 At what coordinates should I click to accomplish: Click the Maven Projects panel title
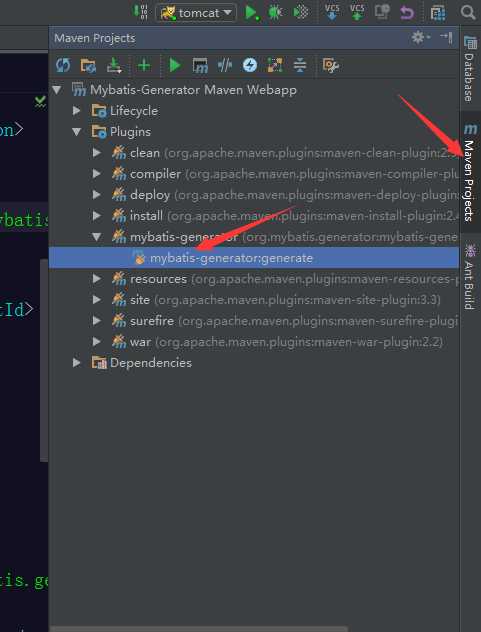pos(94,38)
